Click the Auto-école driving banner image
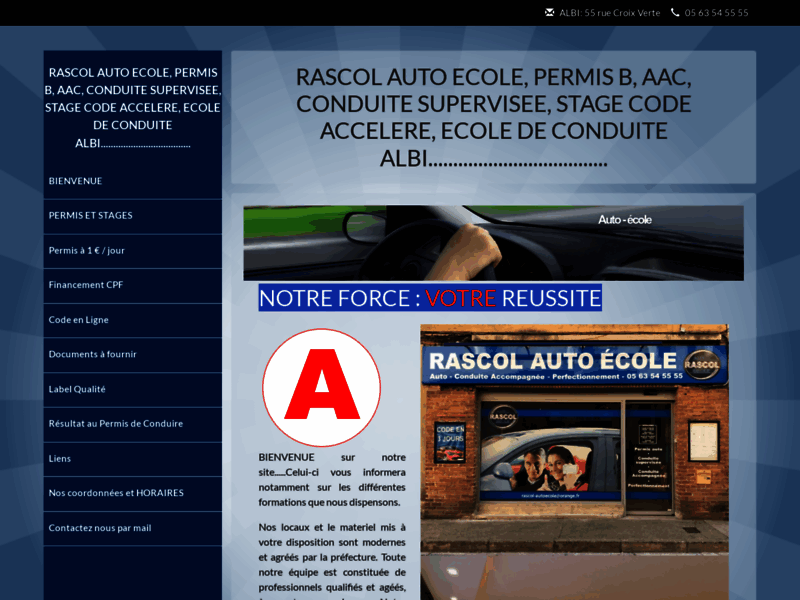 493,243
